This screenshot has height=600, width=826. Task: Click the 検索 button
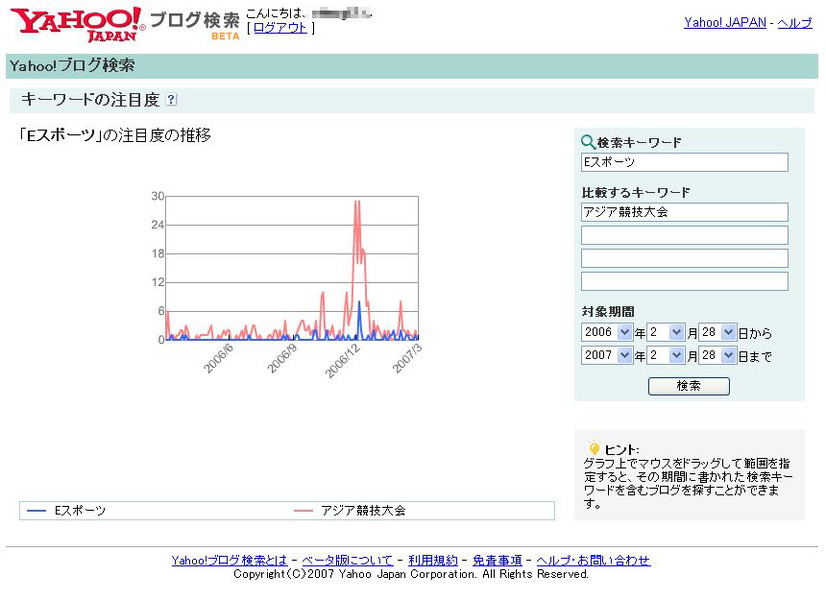tap(689, 386)
